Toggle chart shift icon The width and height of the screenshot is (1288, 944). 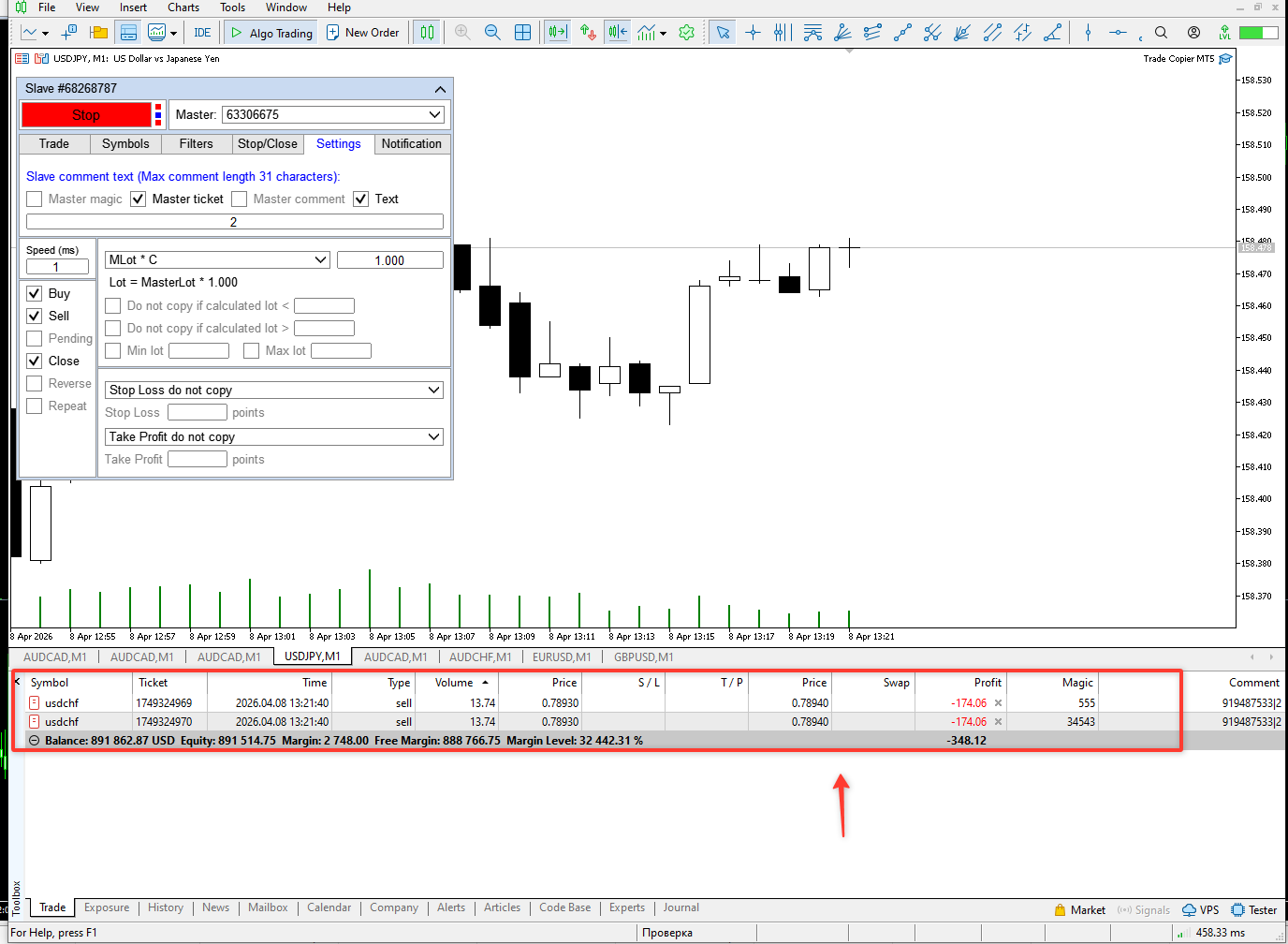pyautogui.click(x=618, y=33)
